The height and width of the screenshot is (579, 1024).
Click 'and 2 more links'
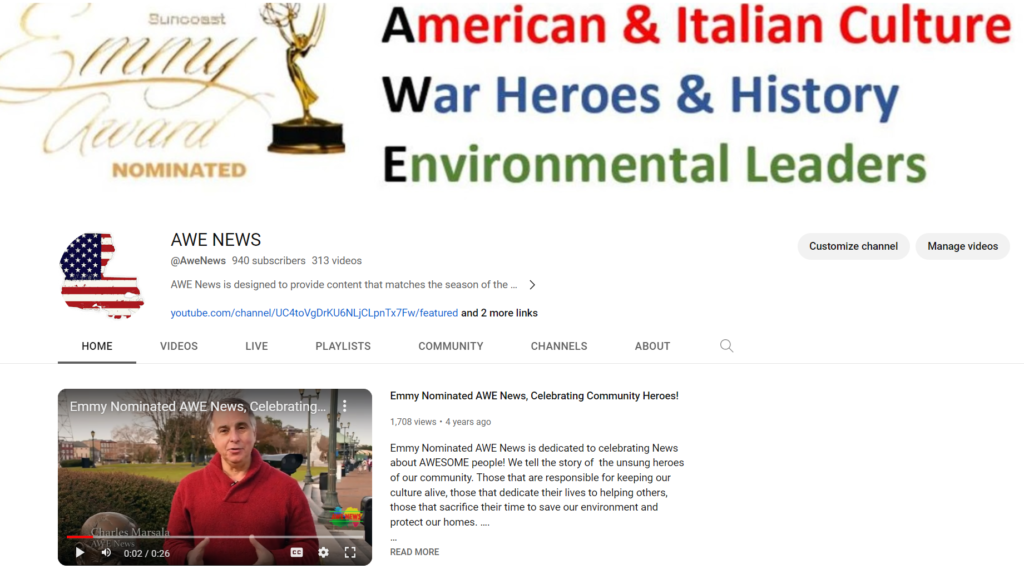click(500, 313)
